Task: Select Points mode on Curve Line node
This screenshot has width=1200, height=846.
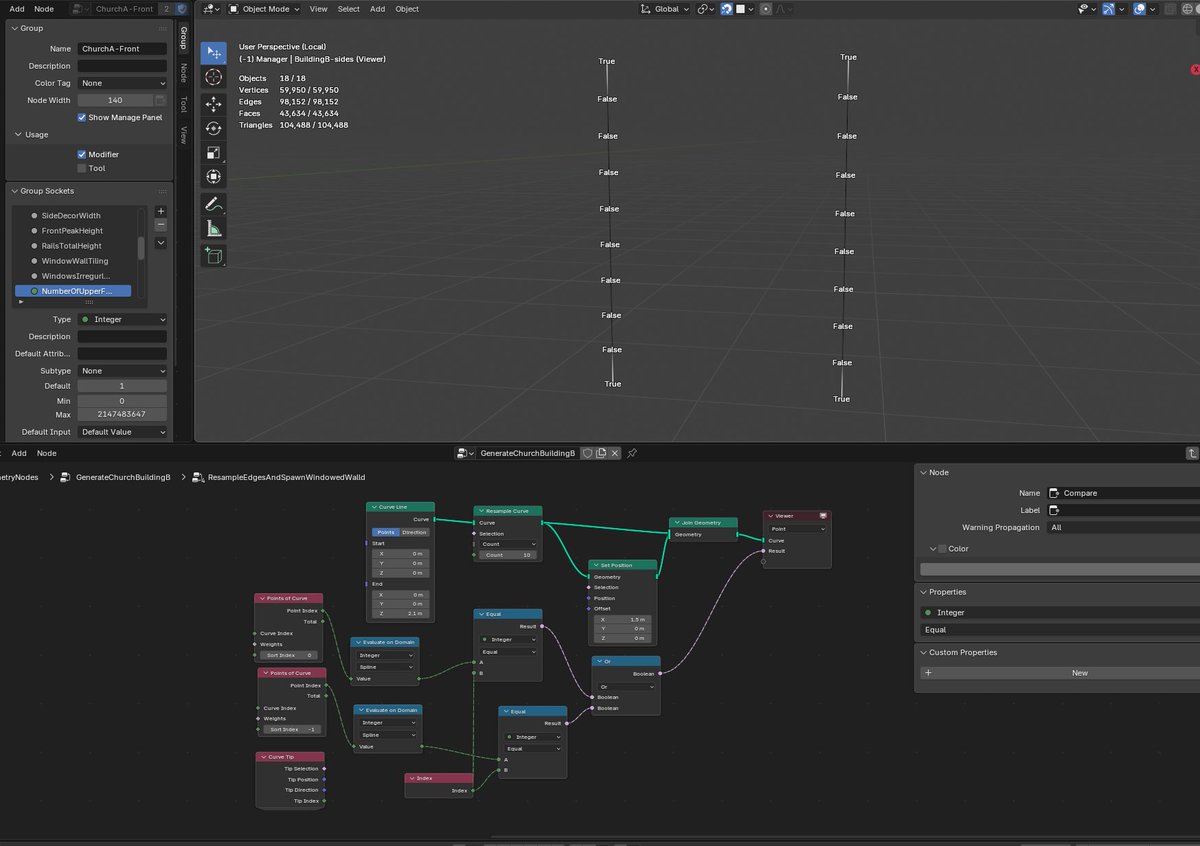Action: tap(386, 532)
